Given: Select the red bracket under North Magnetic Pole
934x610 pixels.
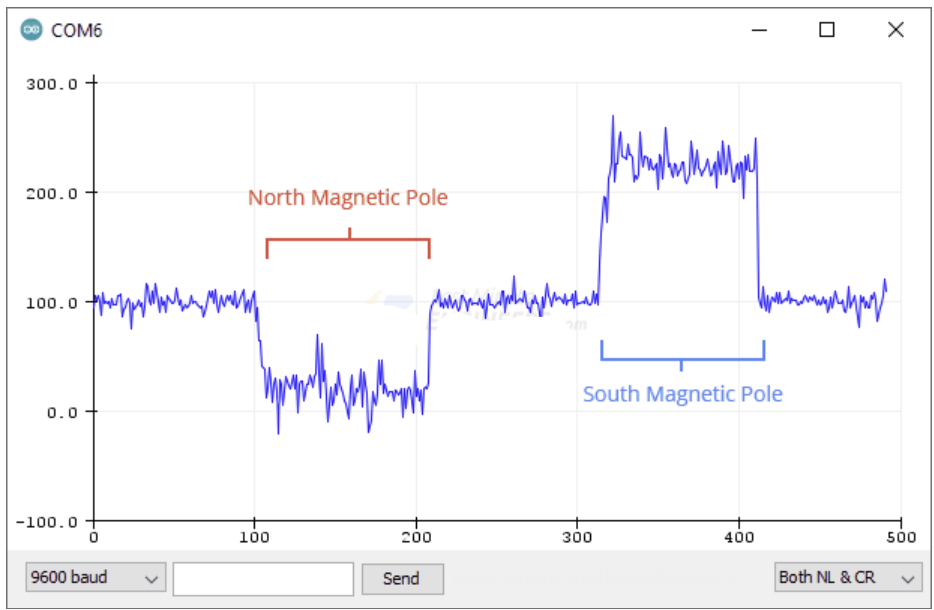Looking at the screenshot, I should tap(348, 240).
